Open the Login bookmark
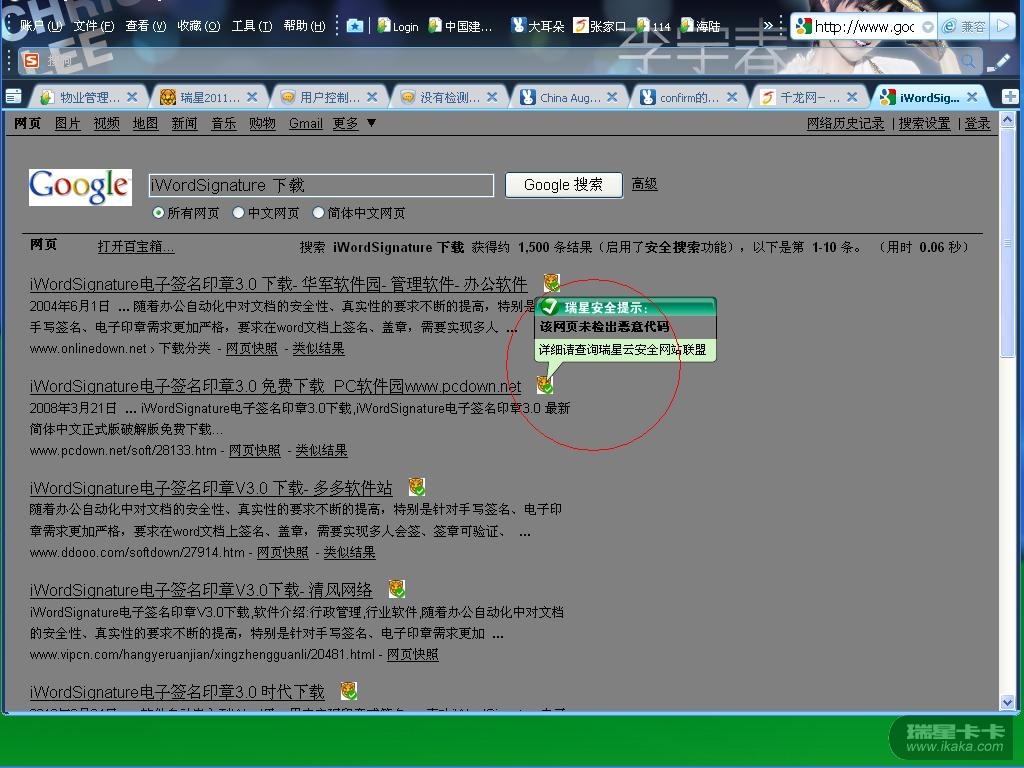This screenshot has width=1024, height=768. click(x=398, y=26)
